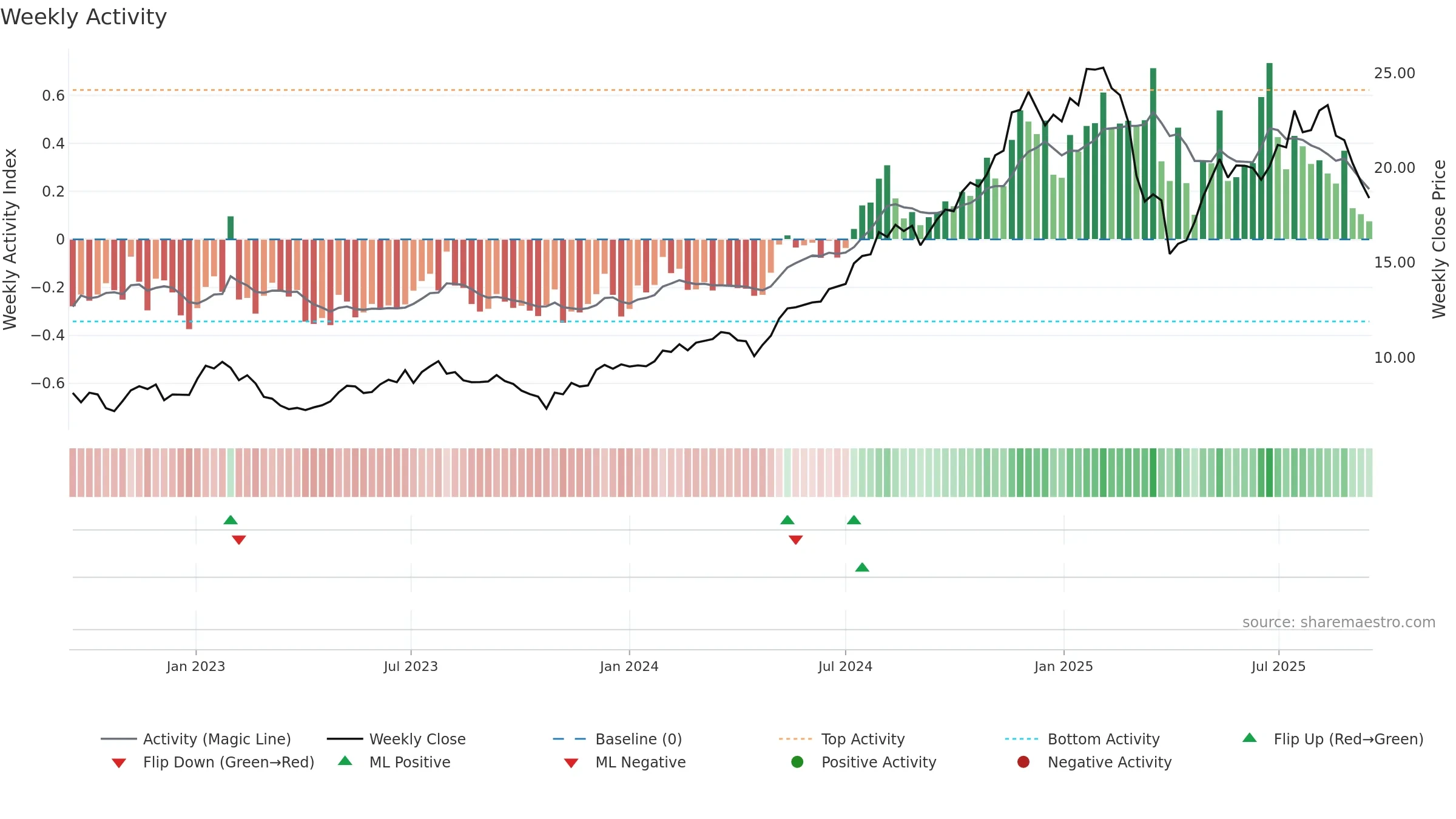Click the red Flip Down triangle in legend
The width and height of the screenshot is (1456, 819).
coord(119,763)
